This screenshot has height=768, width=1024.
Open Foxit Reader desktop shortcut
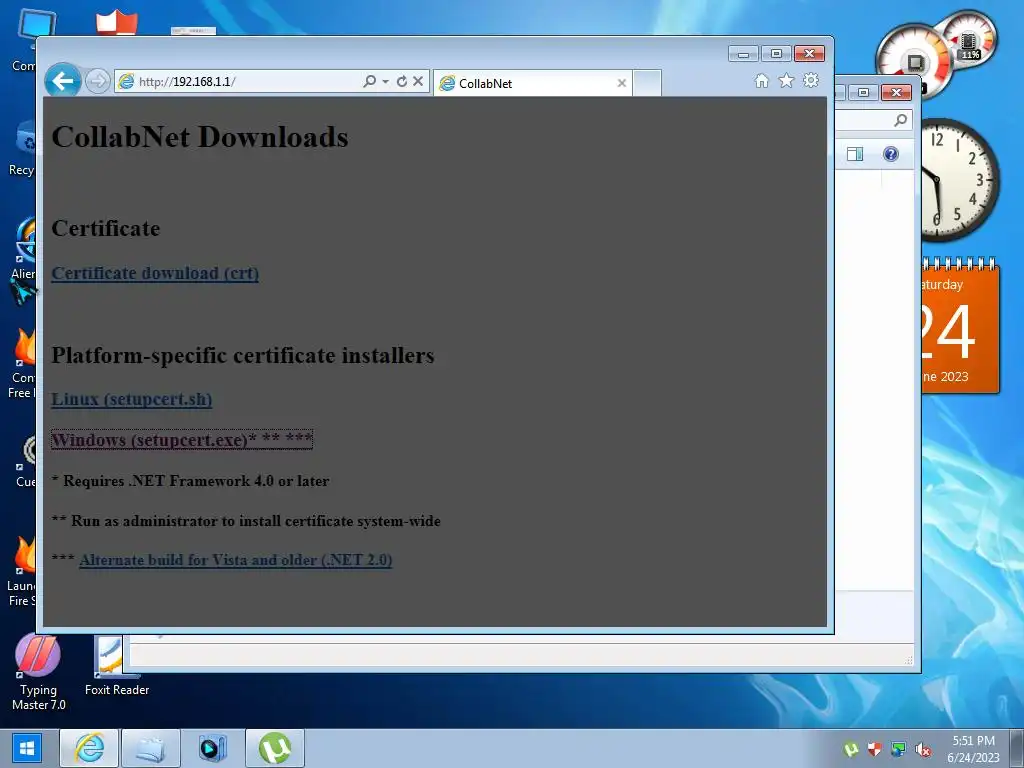coord(117,666)
